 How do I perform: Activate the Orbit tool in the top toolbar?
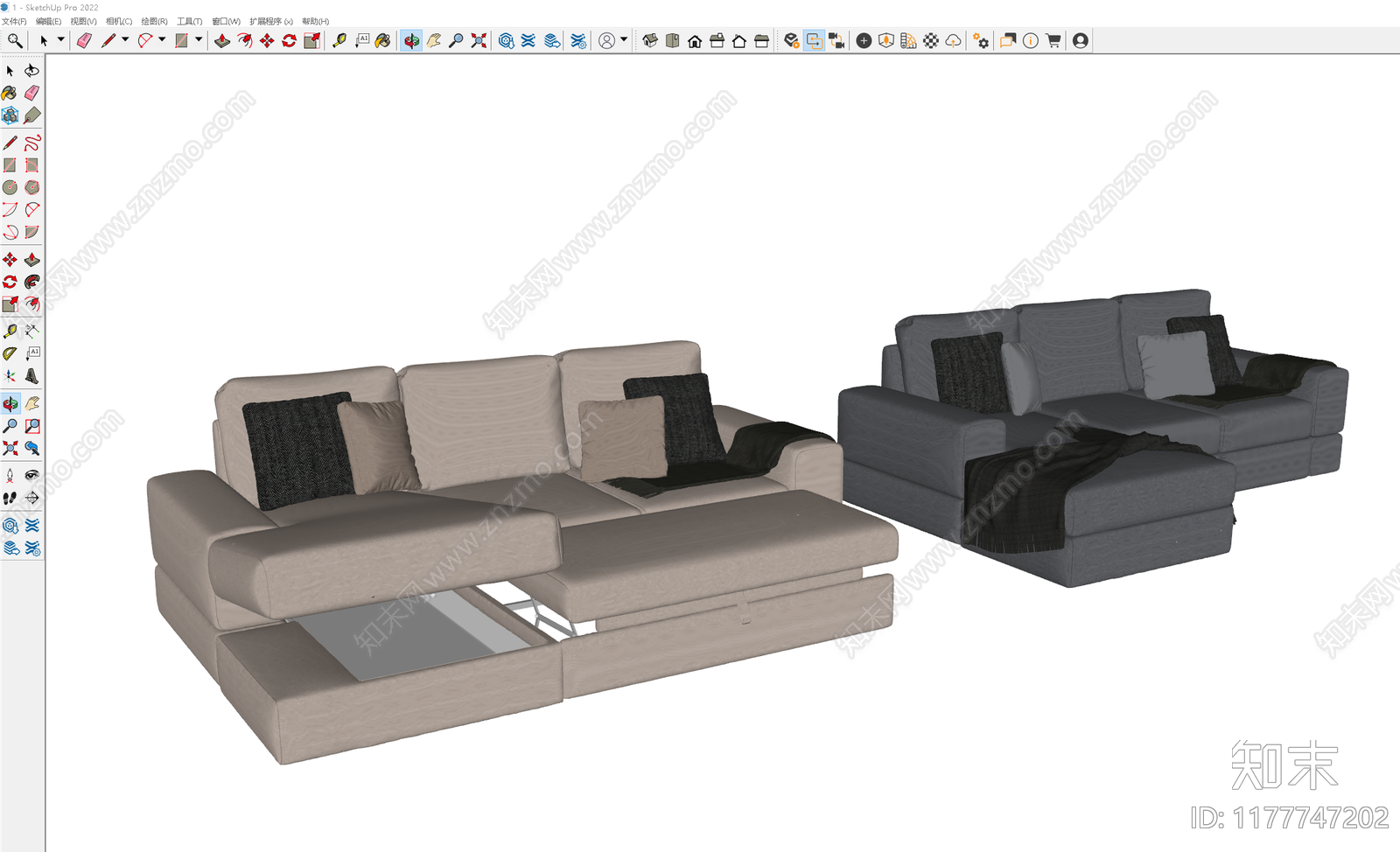411,40
